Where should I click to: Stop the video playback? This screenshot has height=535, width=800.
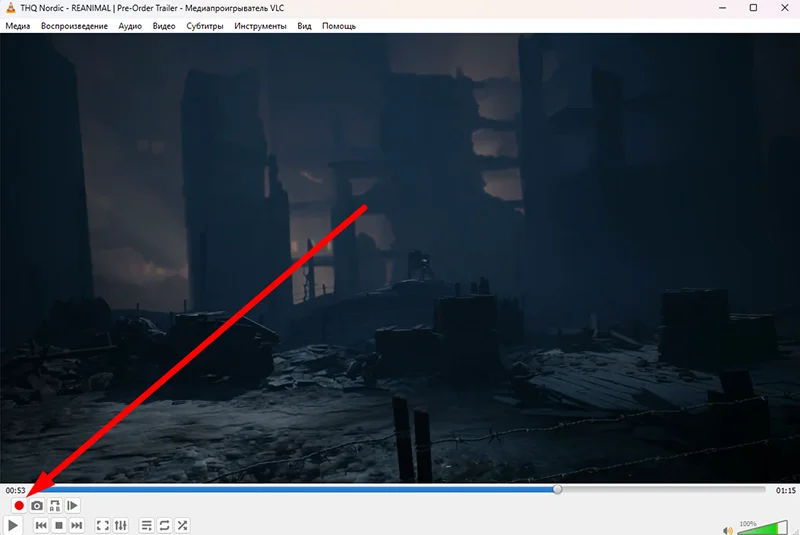[59, 525]
